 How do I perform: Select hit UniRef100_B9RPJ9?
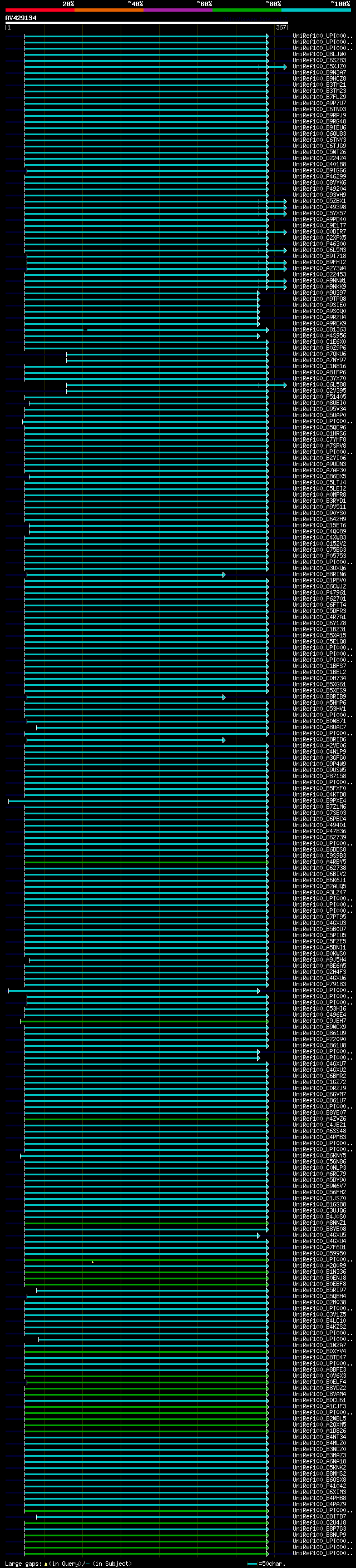[319, 115]
